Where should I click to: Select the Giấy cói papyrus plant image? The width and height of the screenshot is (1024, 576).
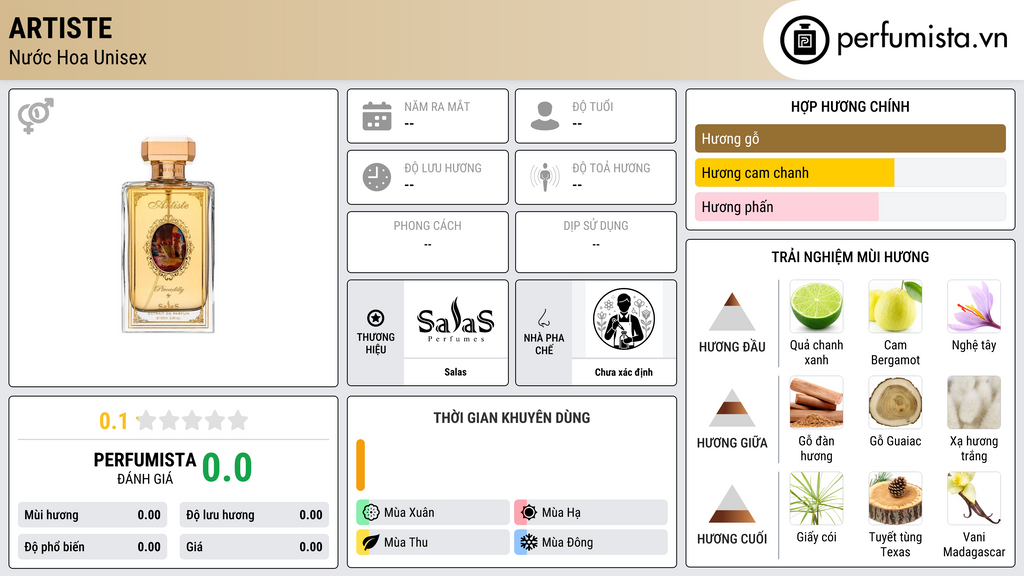click(816, 498)
